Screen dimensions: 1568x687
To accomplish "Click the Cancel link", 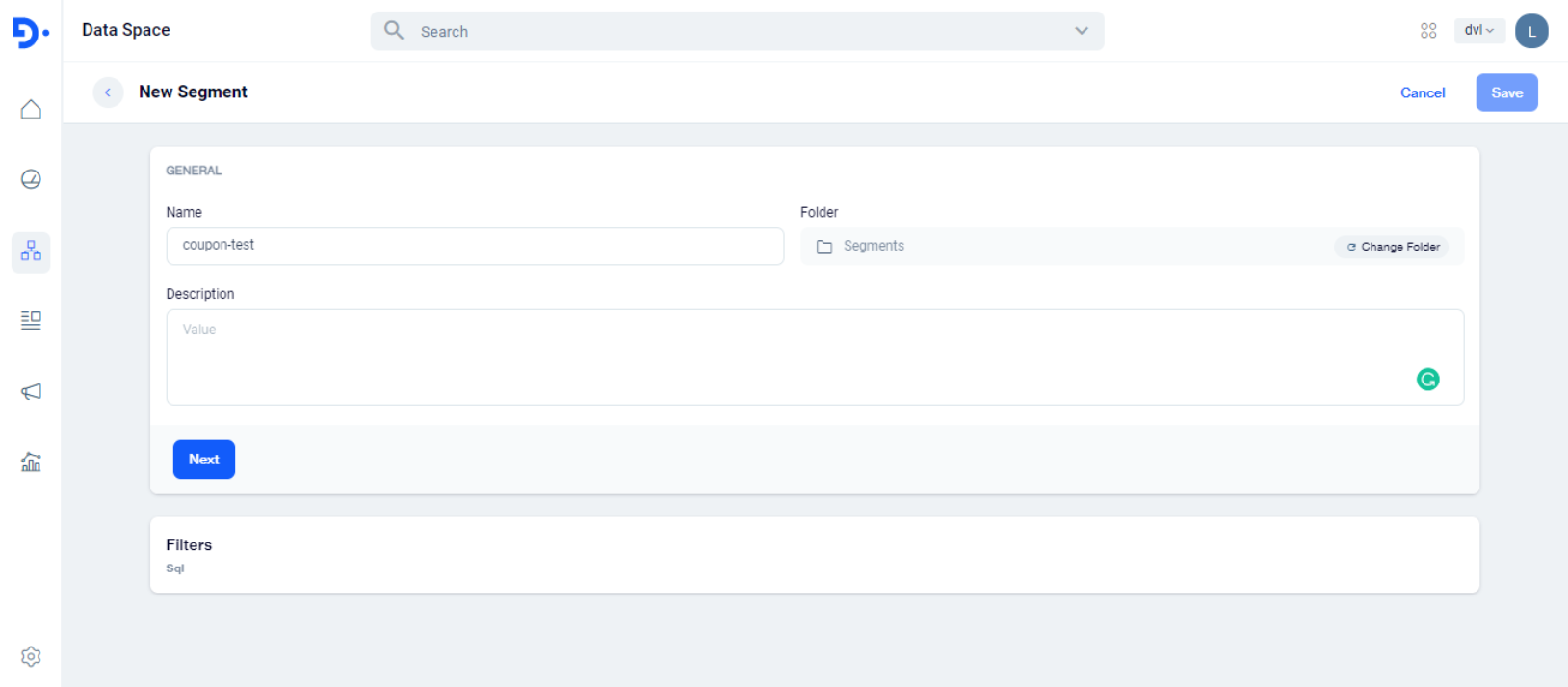I will (x=1422, y=92).
